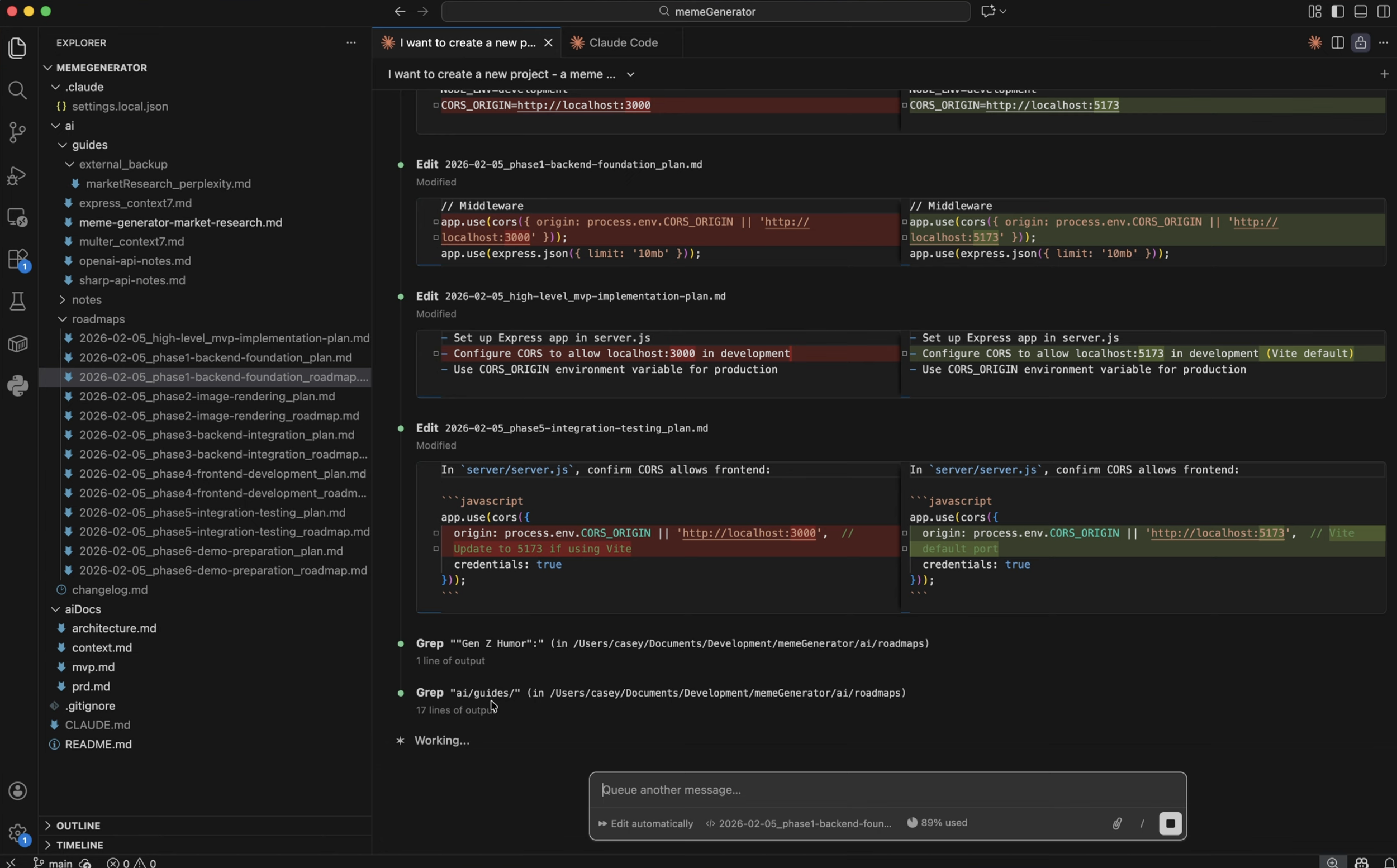The height and width of the screenshot is (868, 1397).
Task: Open the chat icon dropdown arrow
Action: tap(1003, 12)
